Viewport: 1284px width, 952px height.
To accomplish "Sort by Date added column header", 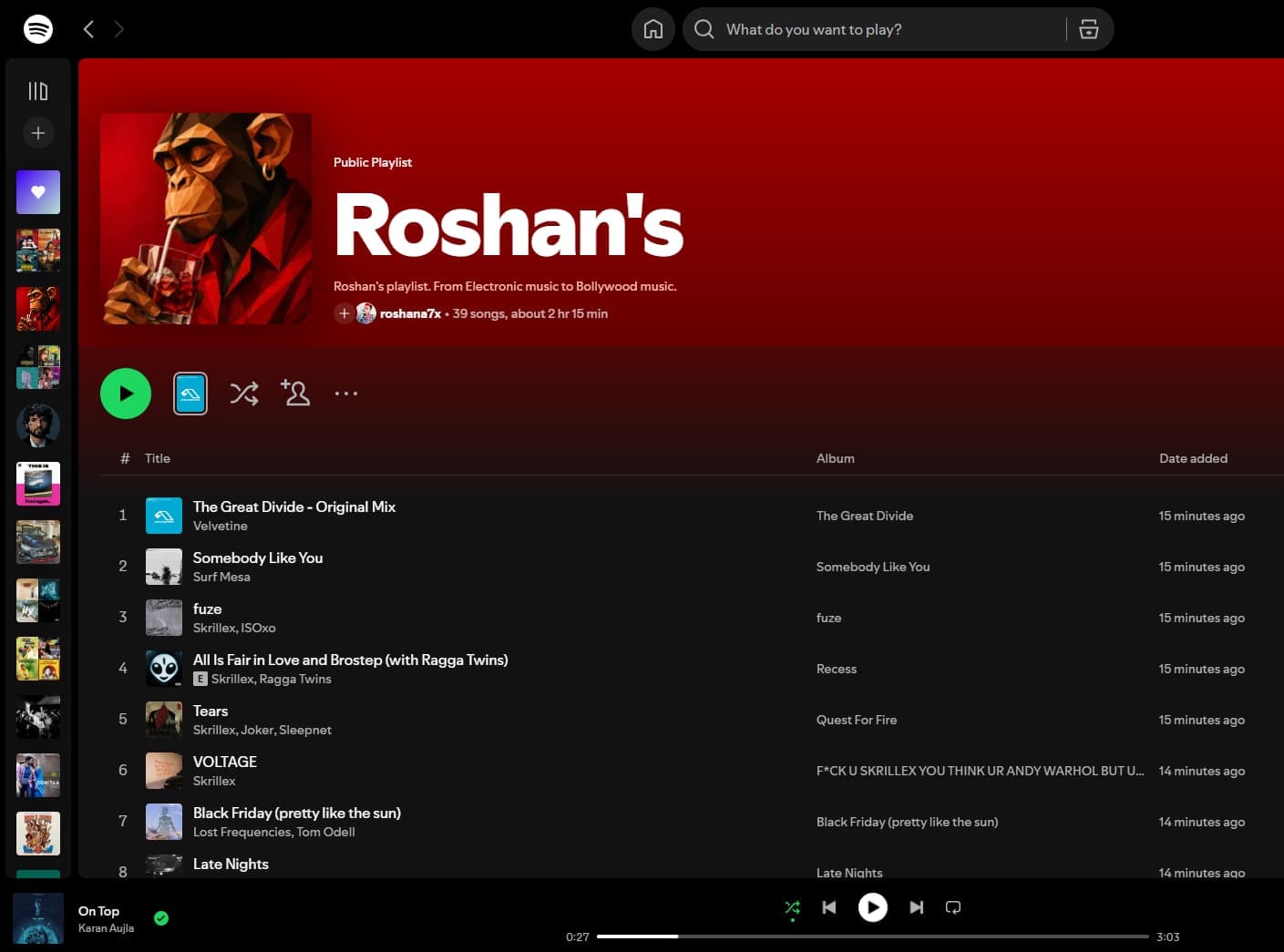I will [x=1193, y=458].
